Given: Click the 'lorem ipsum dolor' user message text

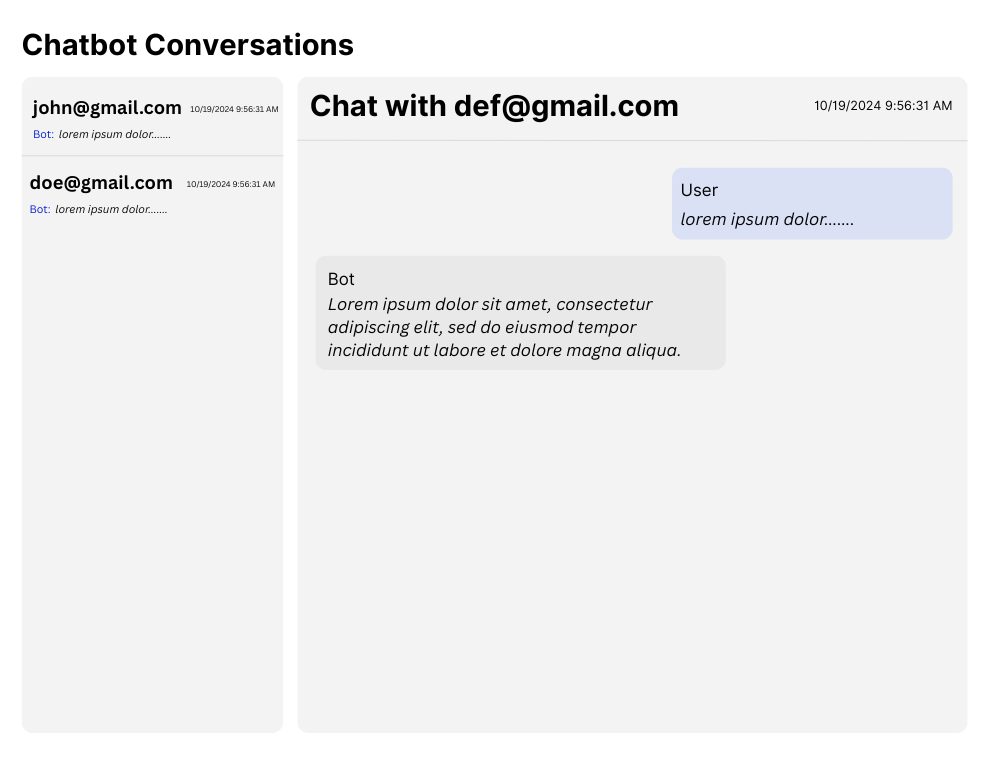Looking at the screenshot, I should click(767, 219).
